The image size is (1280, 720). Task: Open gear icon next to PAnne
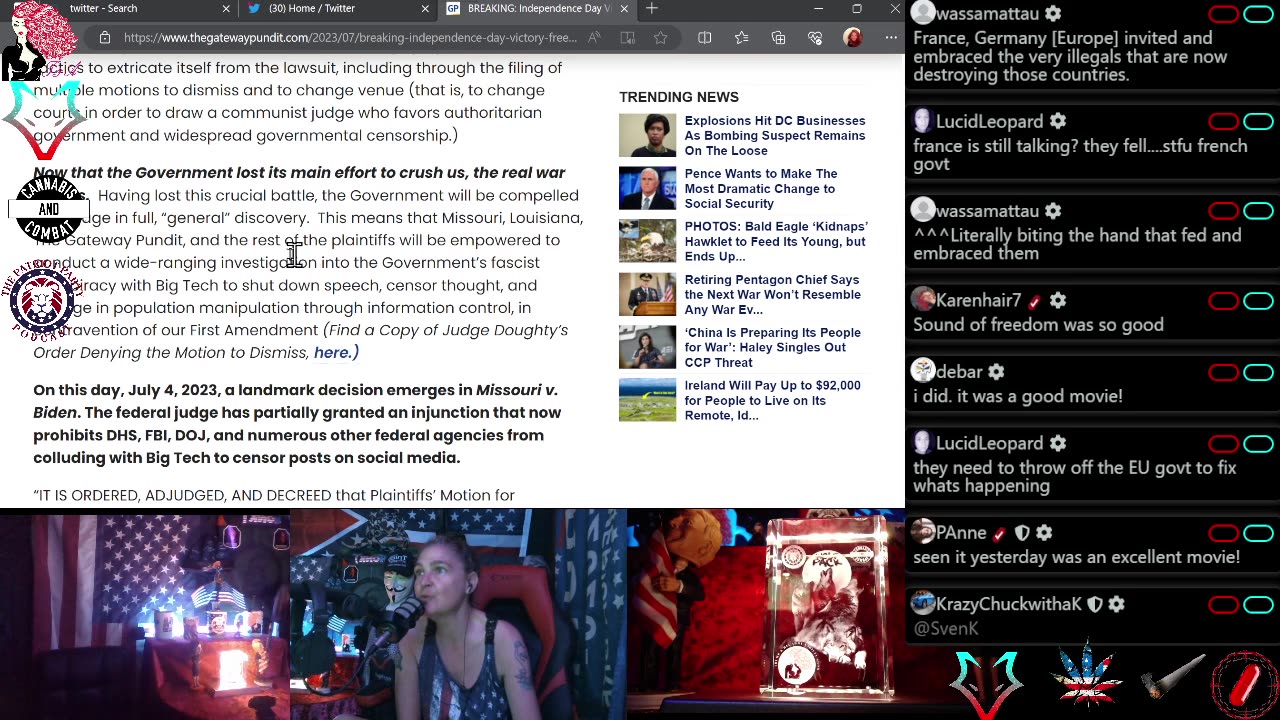click(1044, 533)
